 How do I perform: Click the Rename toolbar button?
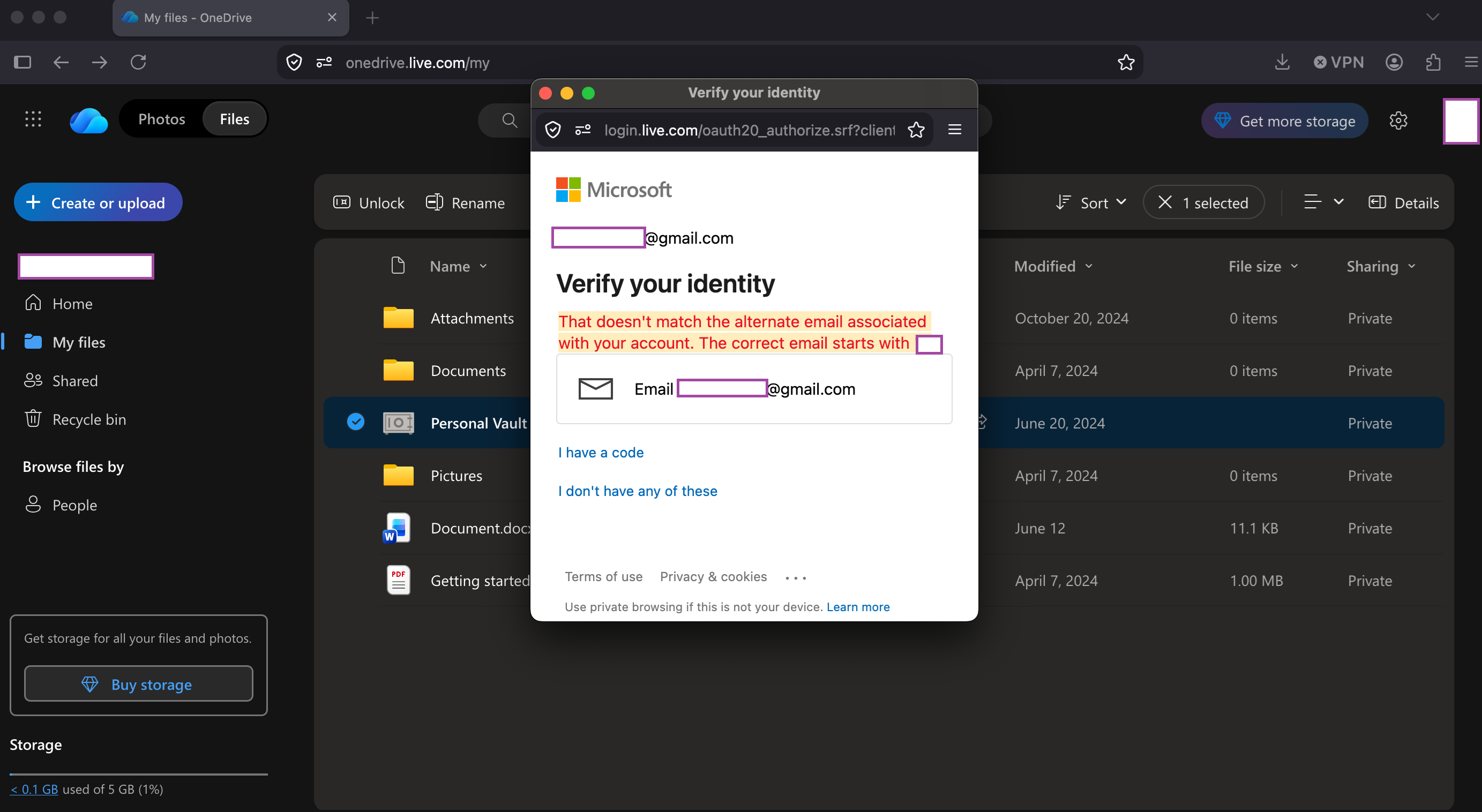pos(465,202)
